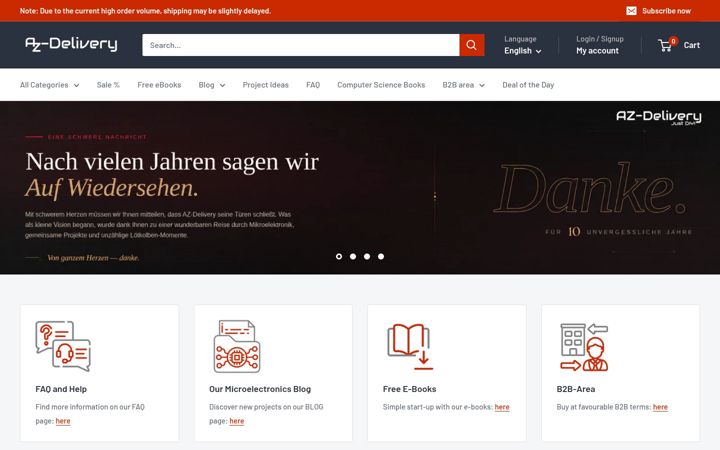Open the shopping cart icon
Image resolution: width=720 pixels, height=450 pixels.
click(x=664, y=45)
